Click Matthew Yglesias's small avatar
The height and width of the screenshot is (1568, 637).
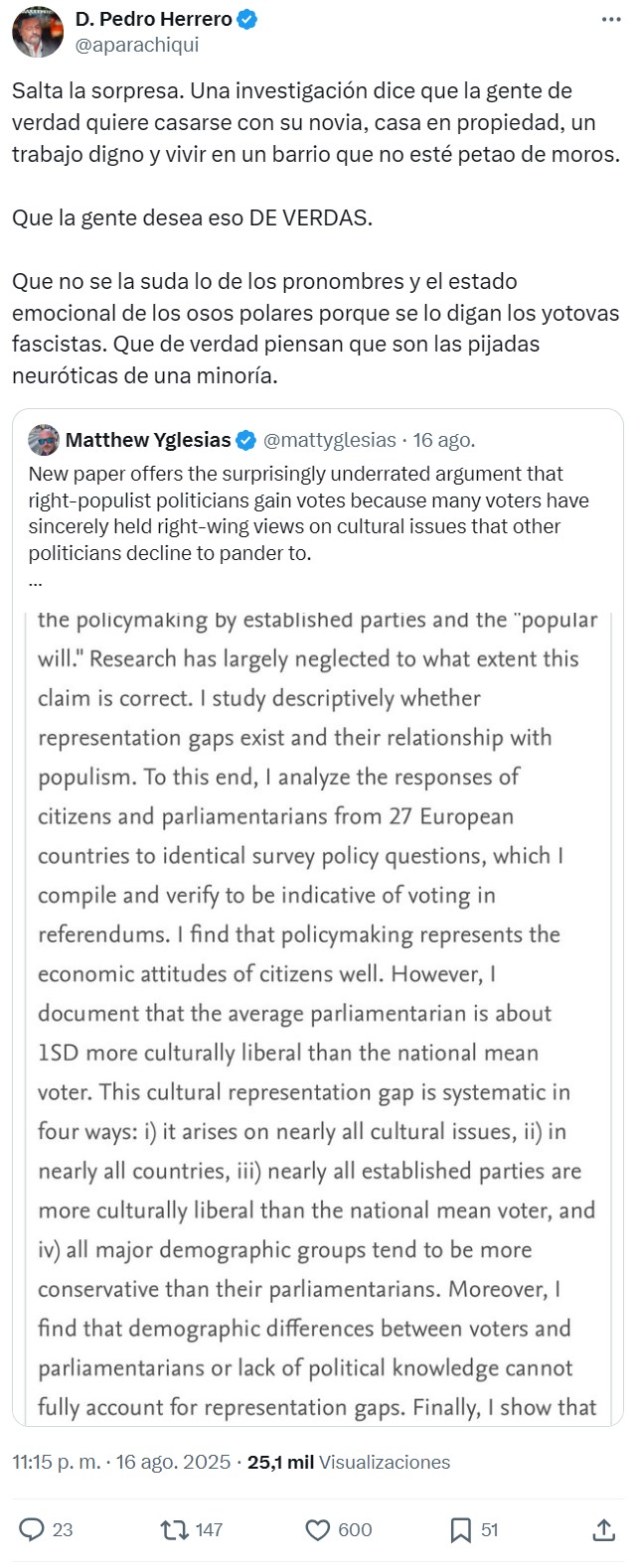click(44, 440)
